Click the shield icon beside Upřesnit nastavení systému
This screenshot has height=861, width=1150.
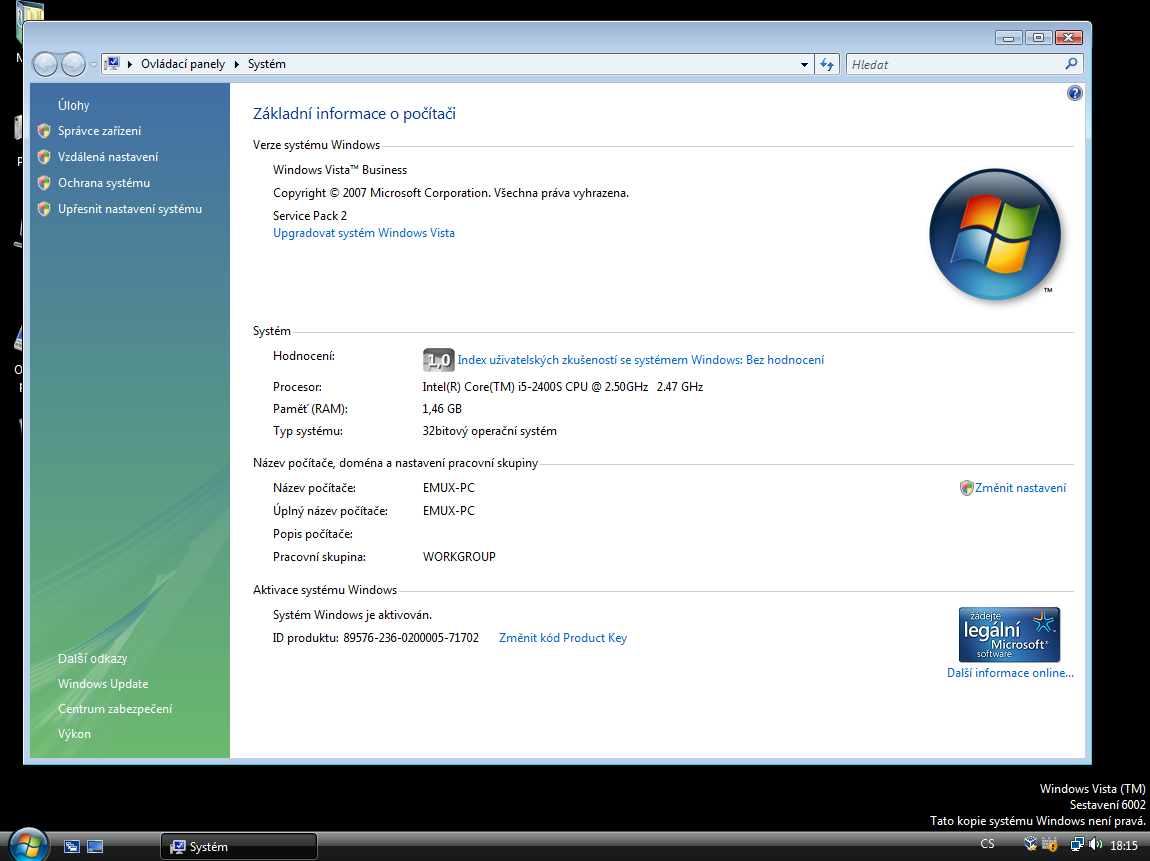coord(44,209)
